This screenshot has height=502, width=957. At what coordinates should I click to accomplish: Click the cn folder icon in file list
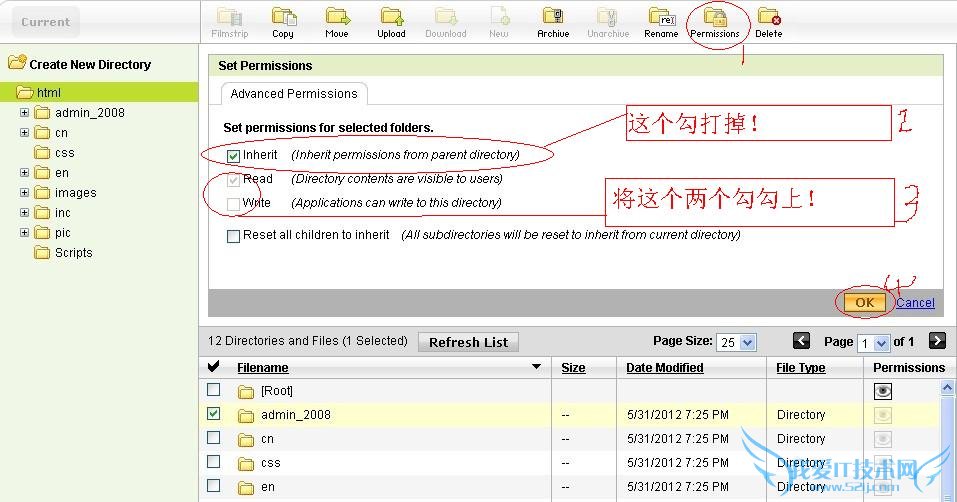click(246, 440)
